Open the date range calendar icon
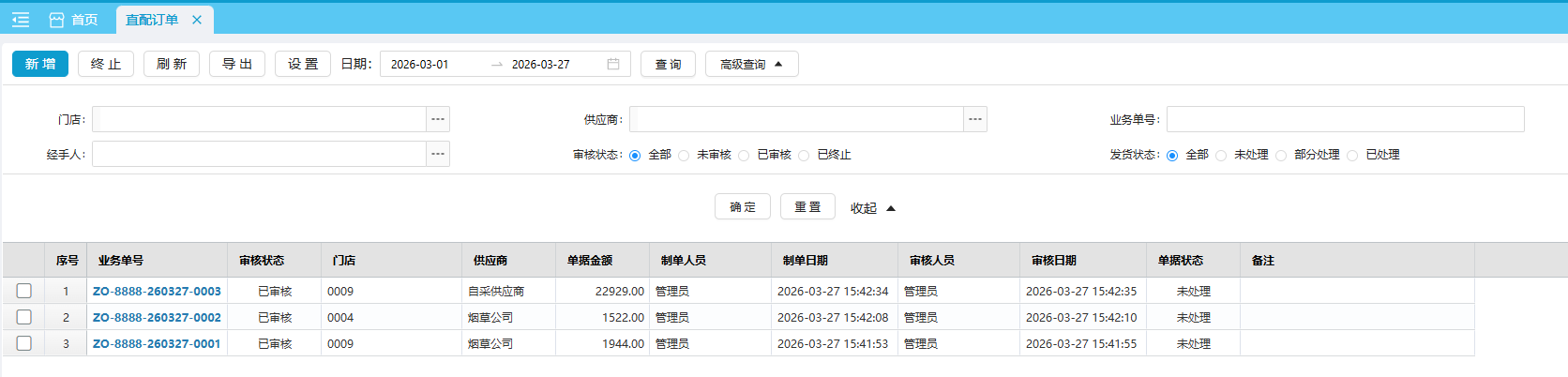 coord(613,64)
